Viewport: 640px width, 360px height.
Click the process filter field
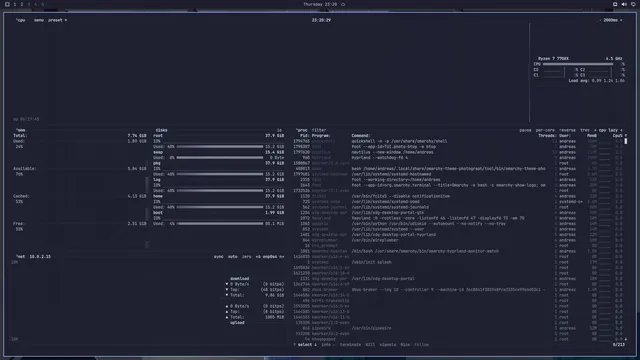tap(319, 130)
